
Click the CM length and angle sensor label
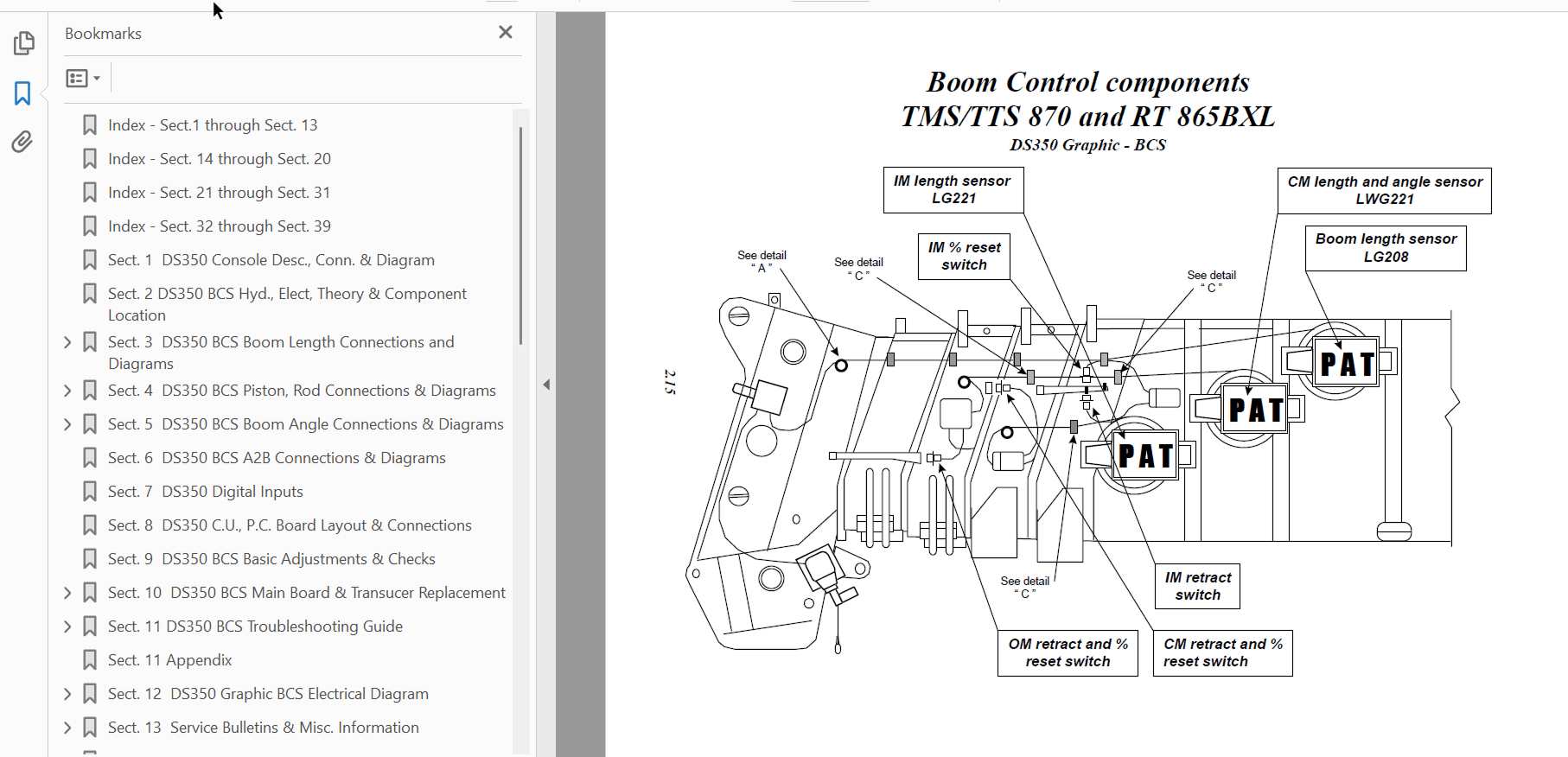point(1385,191)
